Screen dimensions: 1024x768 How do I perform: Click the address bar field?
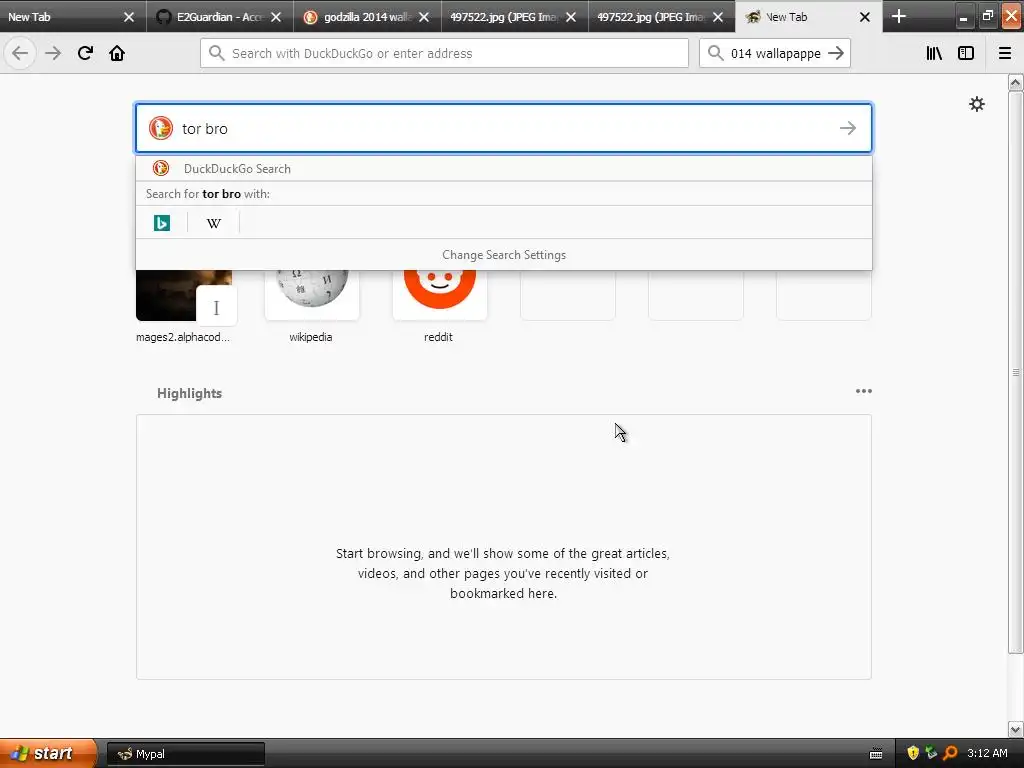(x=444, y=53)
